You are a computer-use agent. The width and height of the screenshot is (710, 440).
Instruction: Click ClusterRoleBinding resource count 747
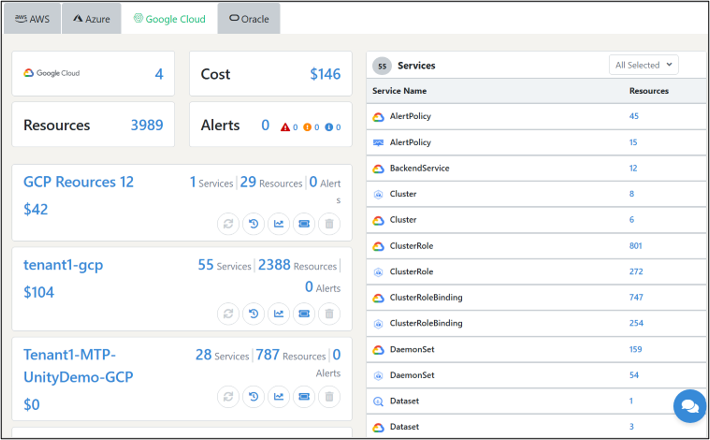click(636, 297)
